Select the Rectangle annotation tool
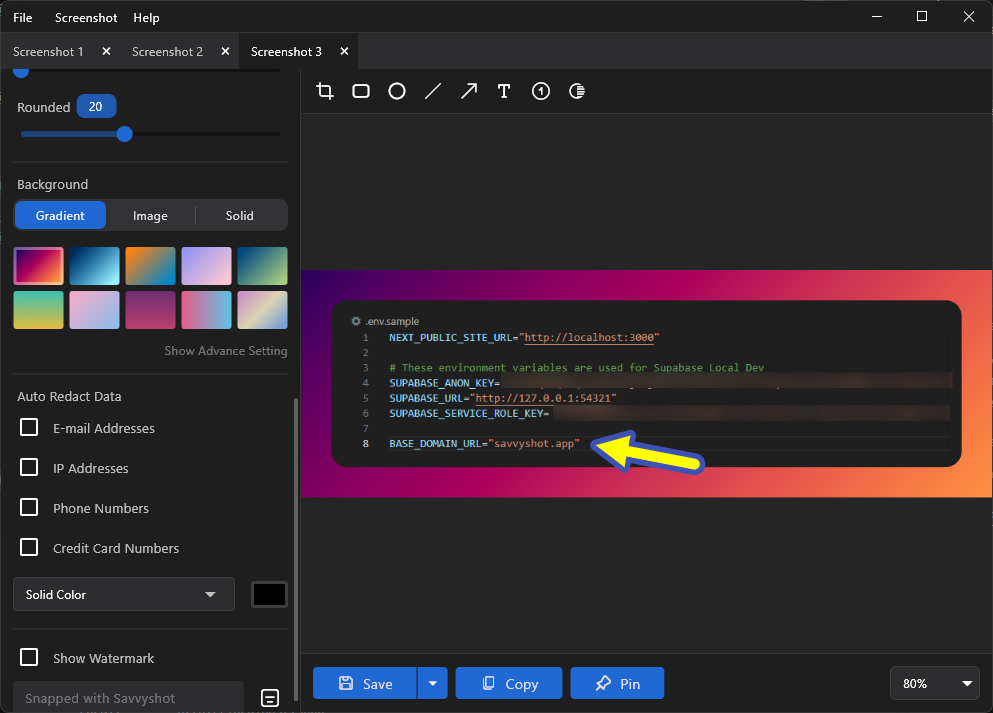This screenshot has height=713, width=993. [360, 90]
